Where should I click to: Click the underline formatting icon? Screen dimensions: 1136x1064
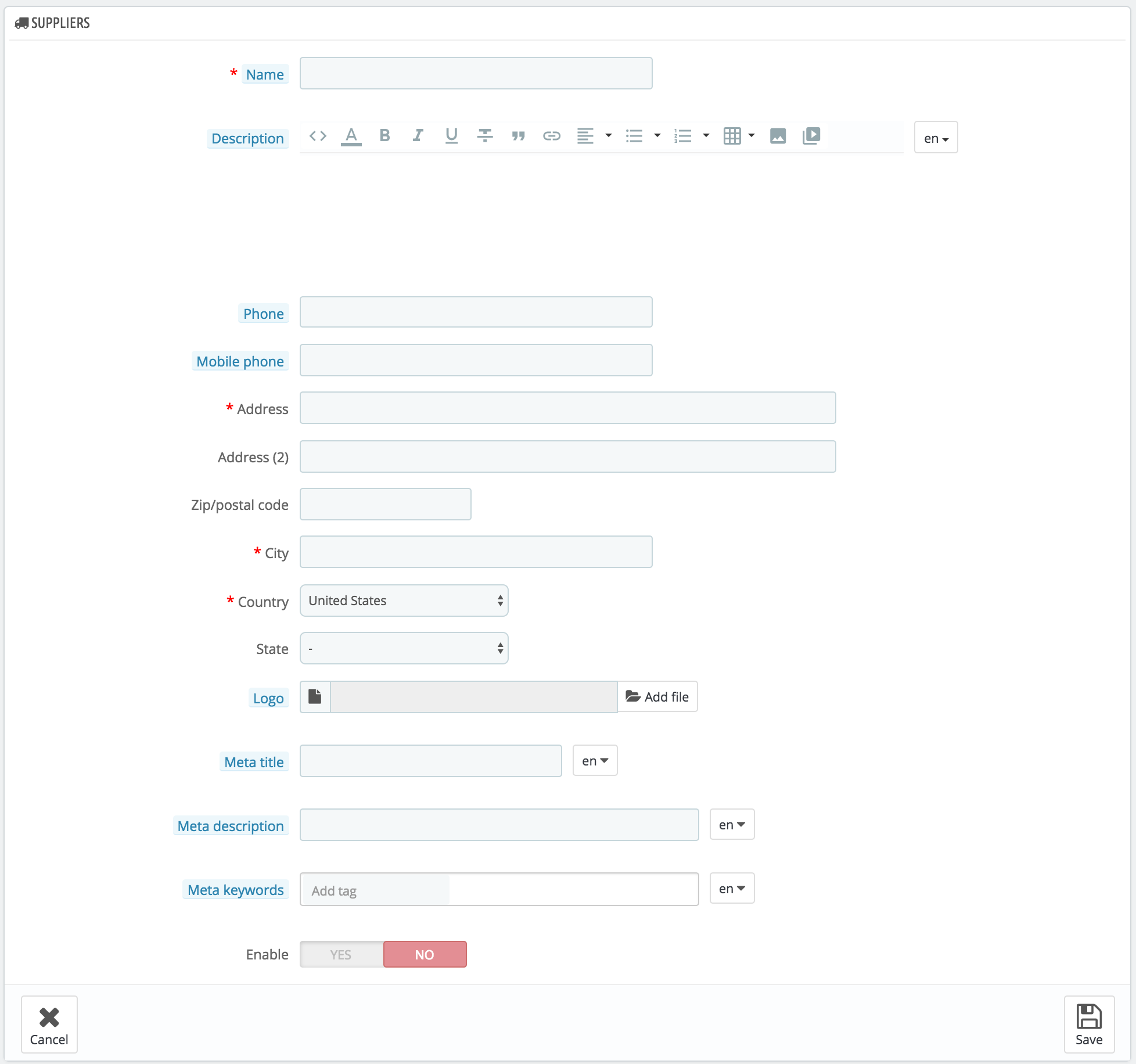pos(451,136)
